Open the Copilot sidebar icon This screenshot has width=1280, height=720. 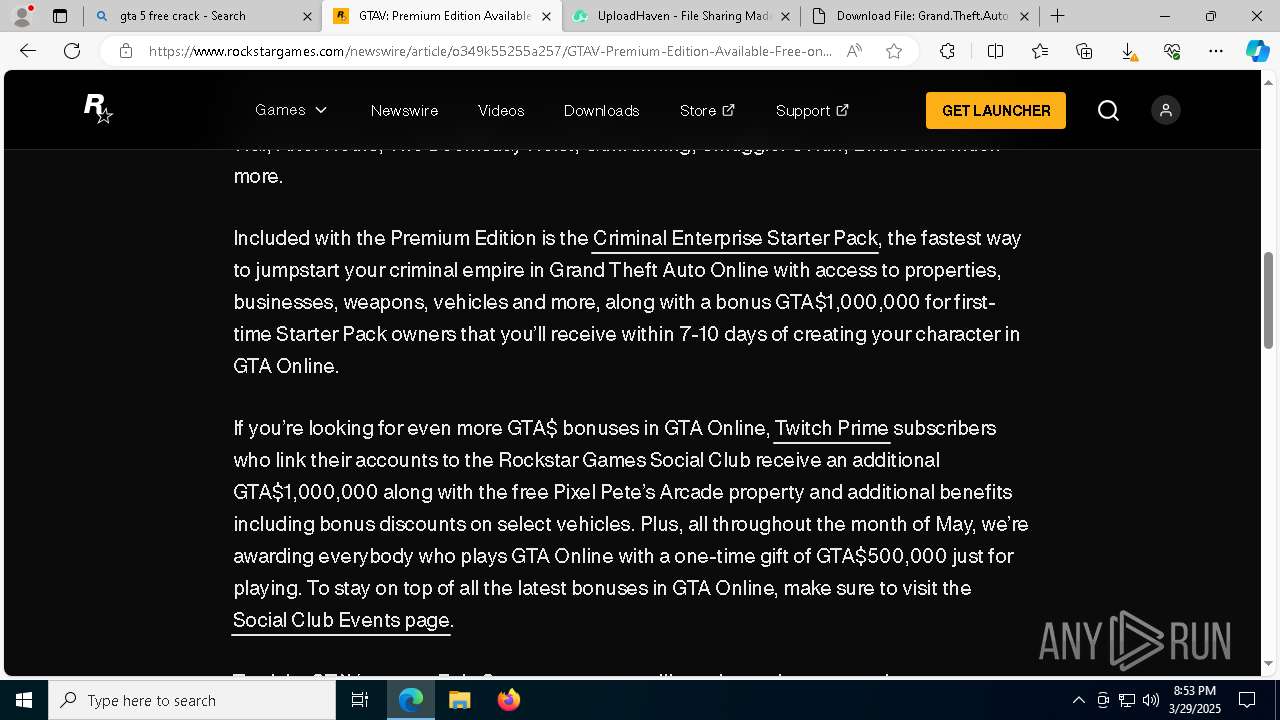click(1257, 51)
